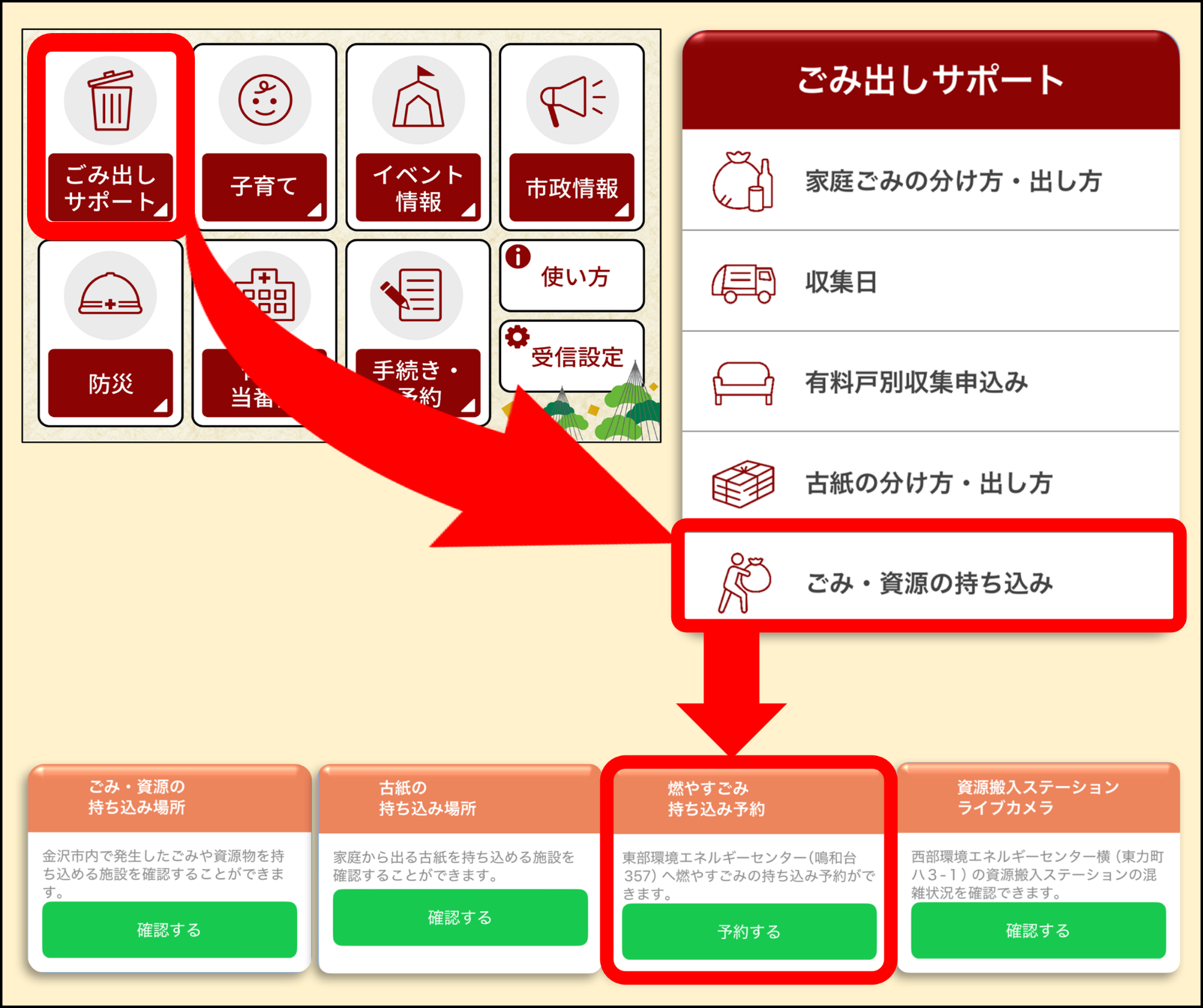
Task: Tap the イベント情報 tent icon
Action: tap(418, 100)
